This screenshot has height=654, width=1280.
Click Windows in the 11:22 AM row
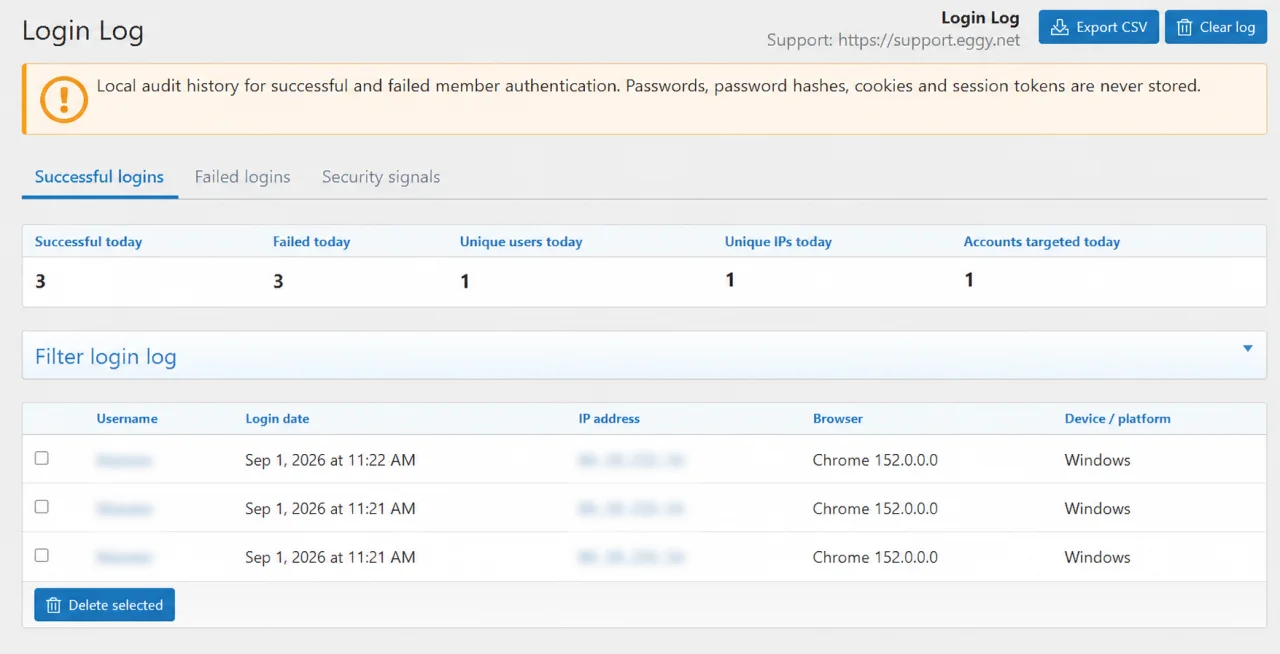pyautogui.click(x=1097, y=460)
